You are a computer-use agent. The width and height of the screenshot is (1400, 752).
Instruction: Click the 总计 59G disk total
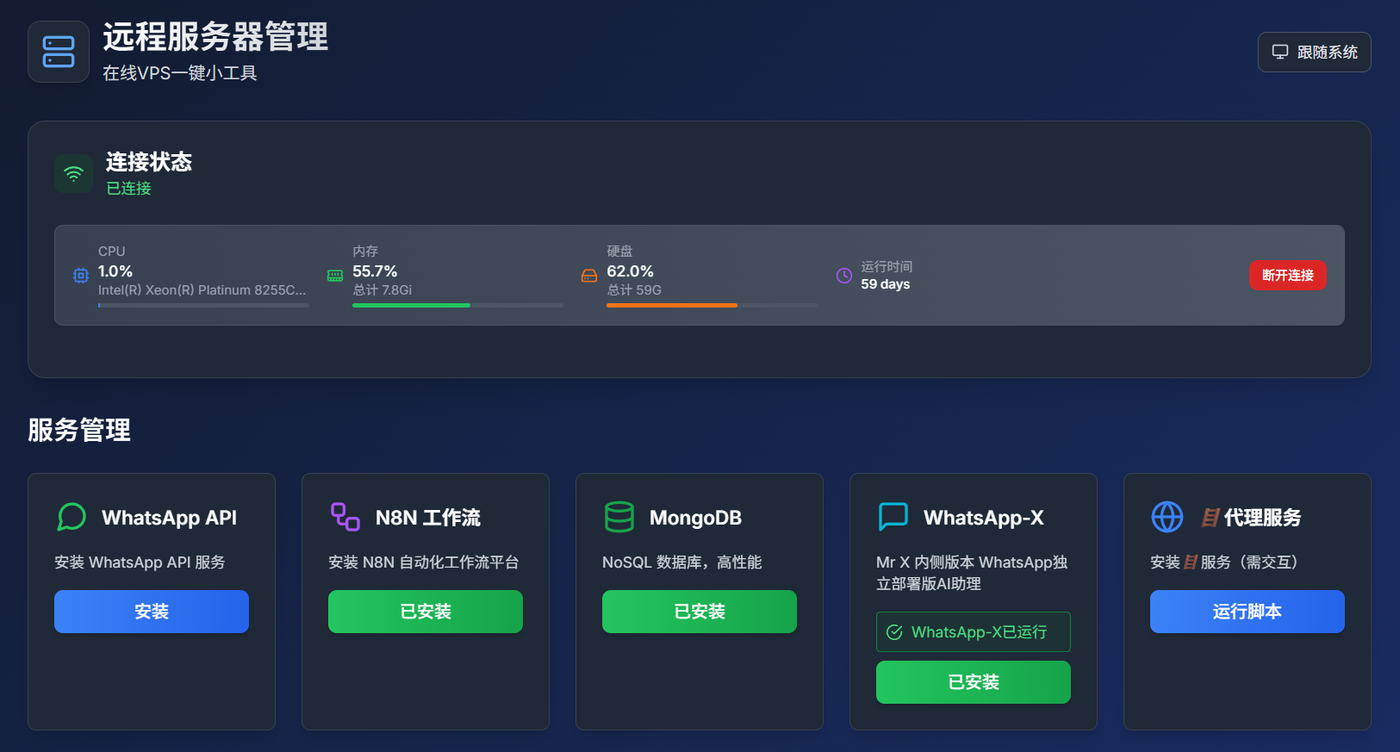coord(634,290)
